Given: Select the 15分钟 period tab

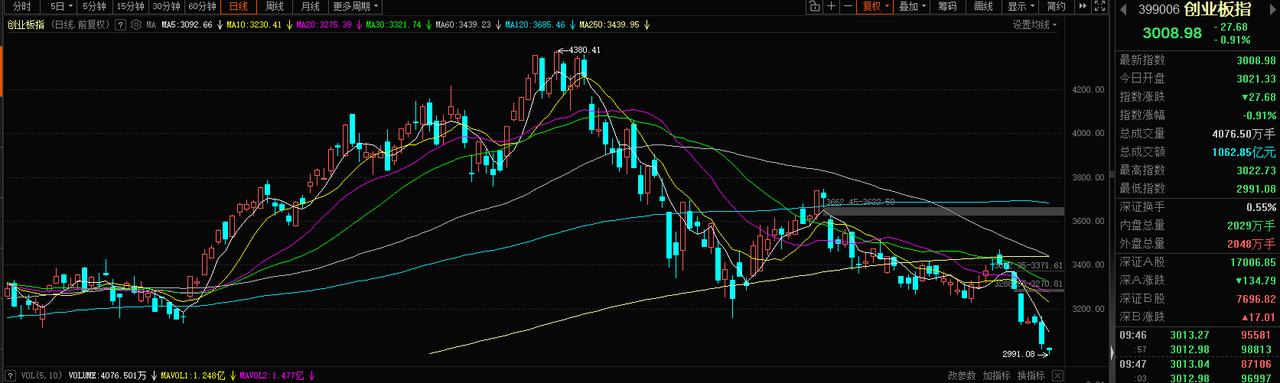Looking at the screenshot, I should click(130, 6).
